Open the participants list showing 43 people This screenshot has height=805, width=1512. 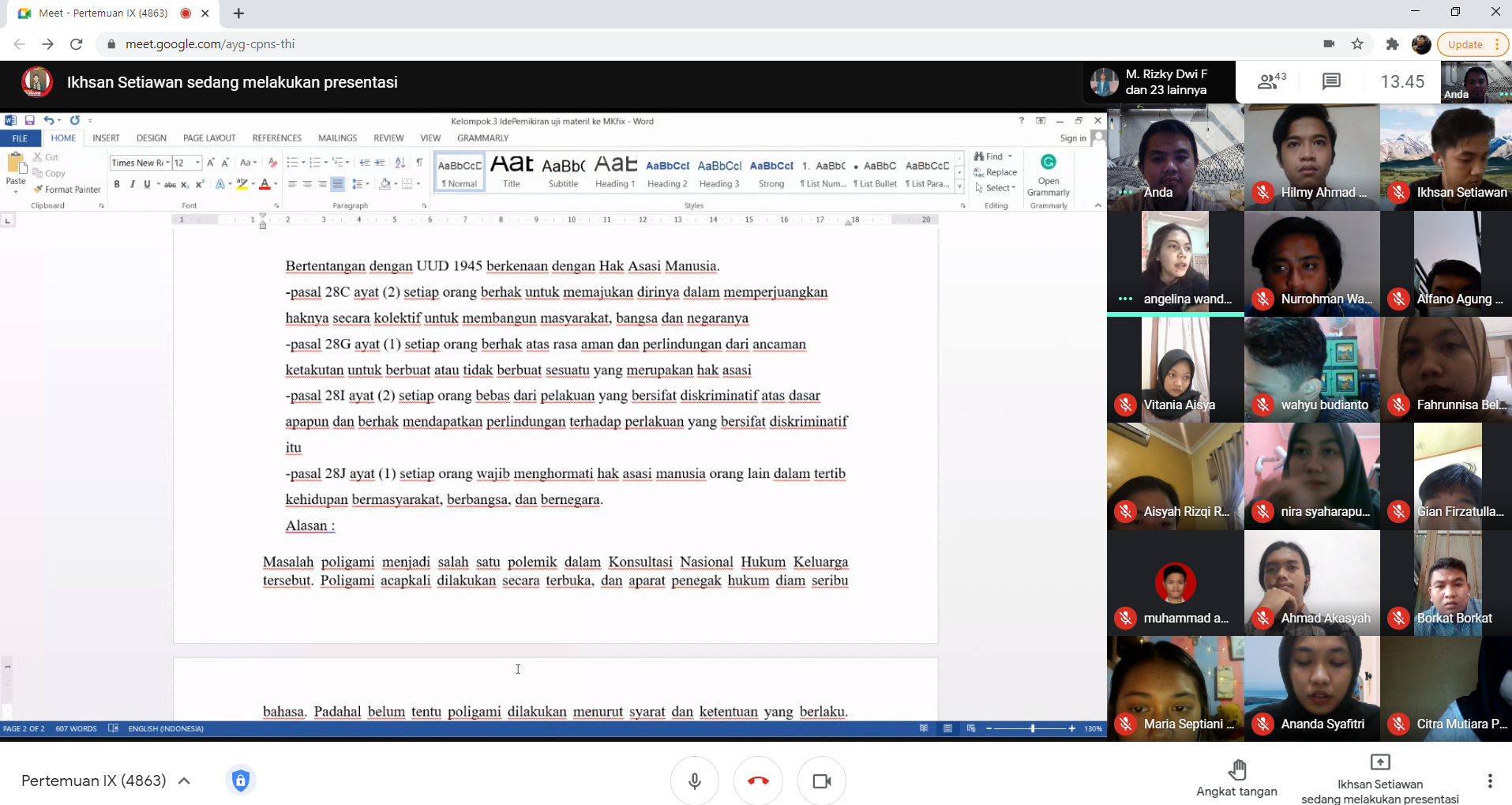point(1270,81)
